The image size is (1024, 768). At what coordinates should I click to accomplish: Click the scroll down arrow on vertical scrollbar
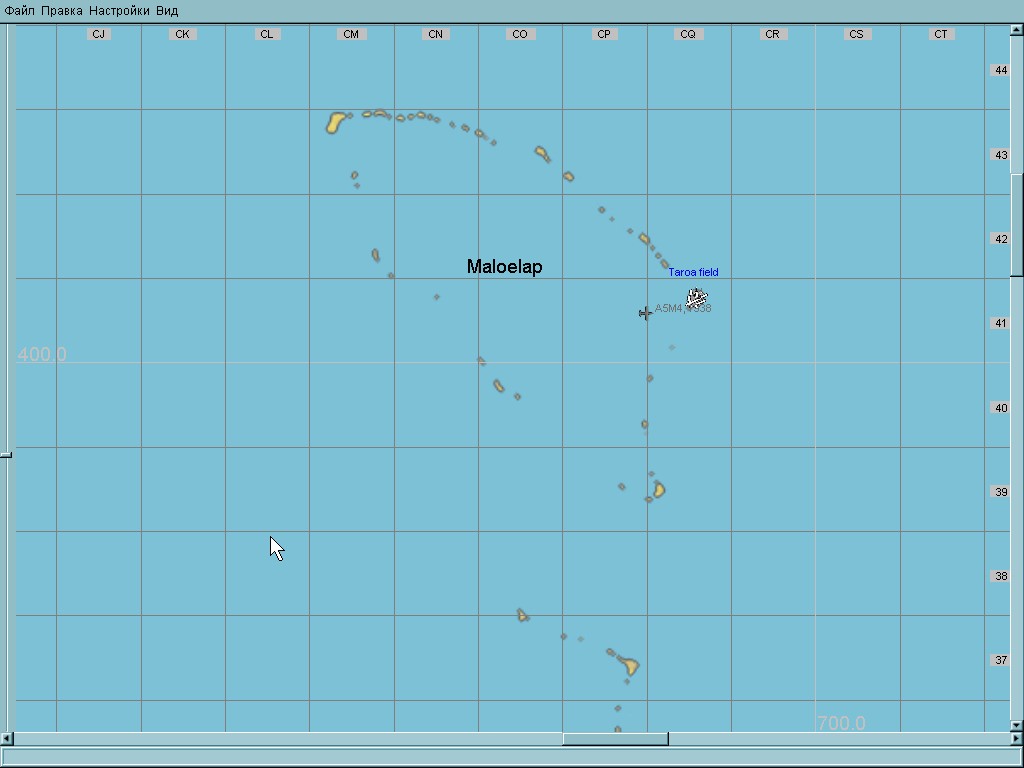pyautogui.click(x=1017, y=725)
